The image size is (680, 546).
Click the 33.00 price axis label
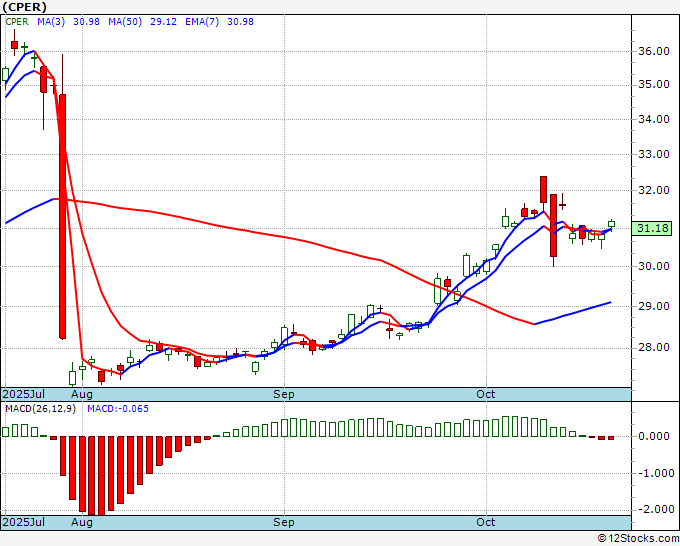coord(654,154)
